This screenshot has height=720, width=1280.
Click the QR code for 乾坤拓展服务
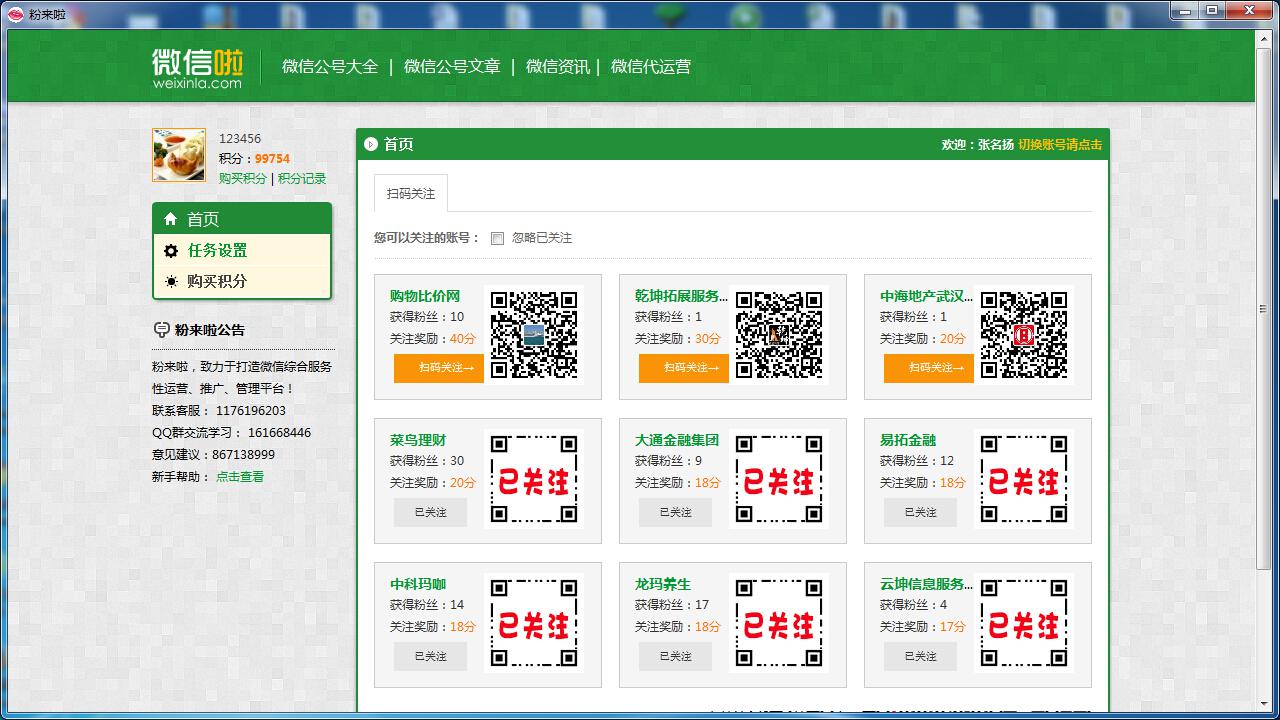tap(780, 333)
